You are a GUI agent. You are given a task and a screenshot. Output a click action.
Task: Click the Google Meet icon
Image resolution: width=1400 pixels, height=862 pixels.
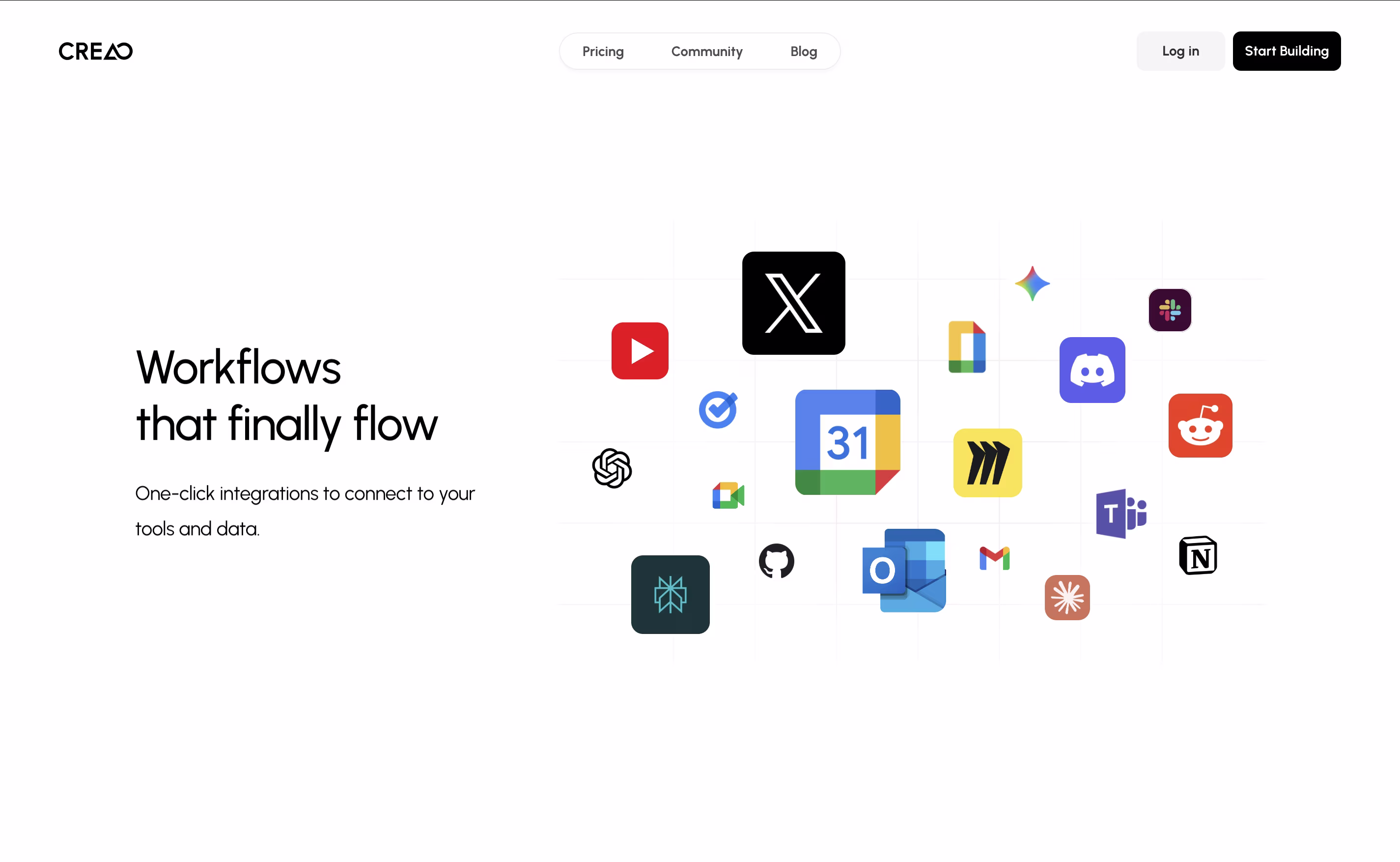pyautogui.click(x=728, y=495)
